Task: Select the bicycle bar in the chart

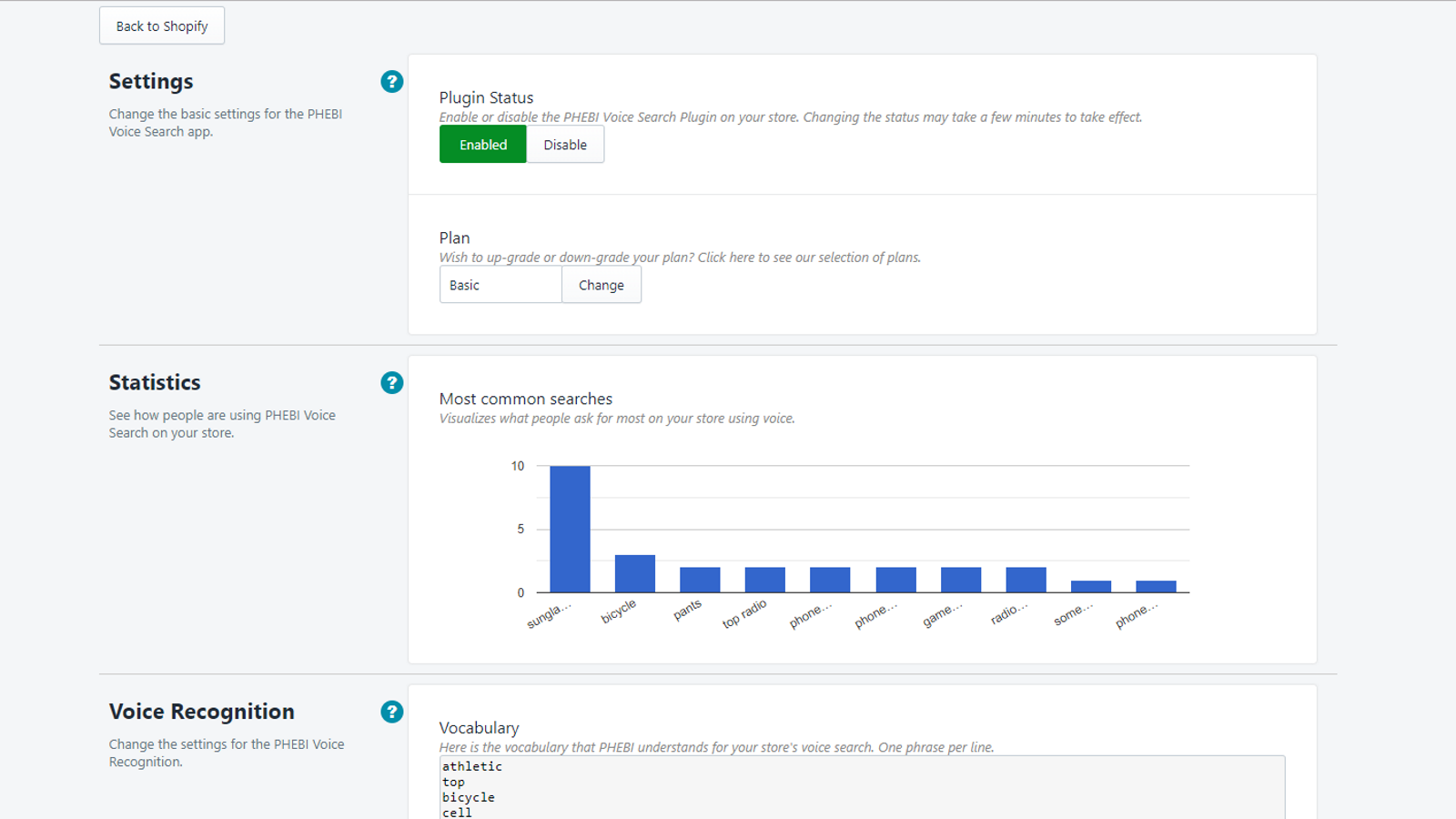Action: [x=635, y=573]
